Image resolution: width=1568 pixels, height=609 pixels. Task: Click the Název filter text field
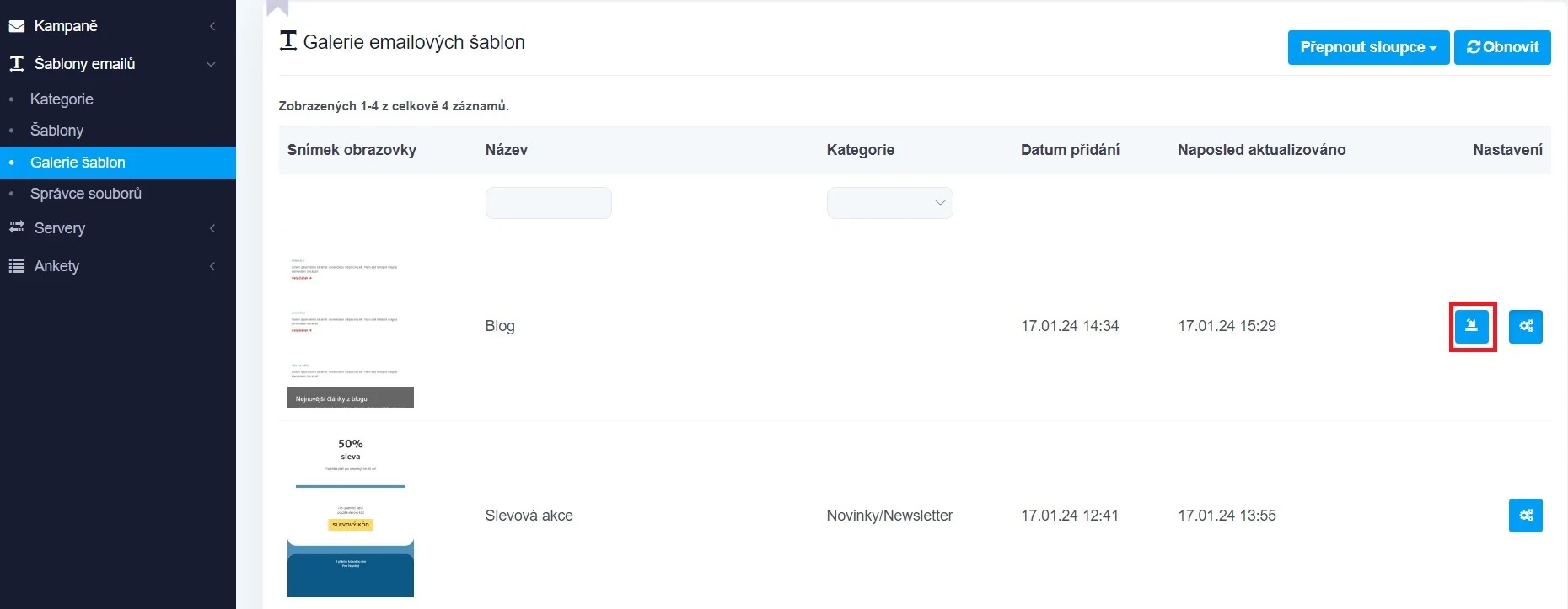pyautogui.click(x=548, y=203)
